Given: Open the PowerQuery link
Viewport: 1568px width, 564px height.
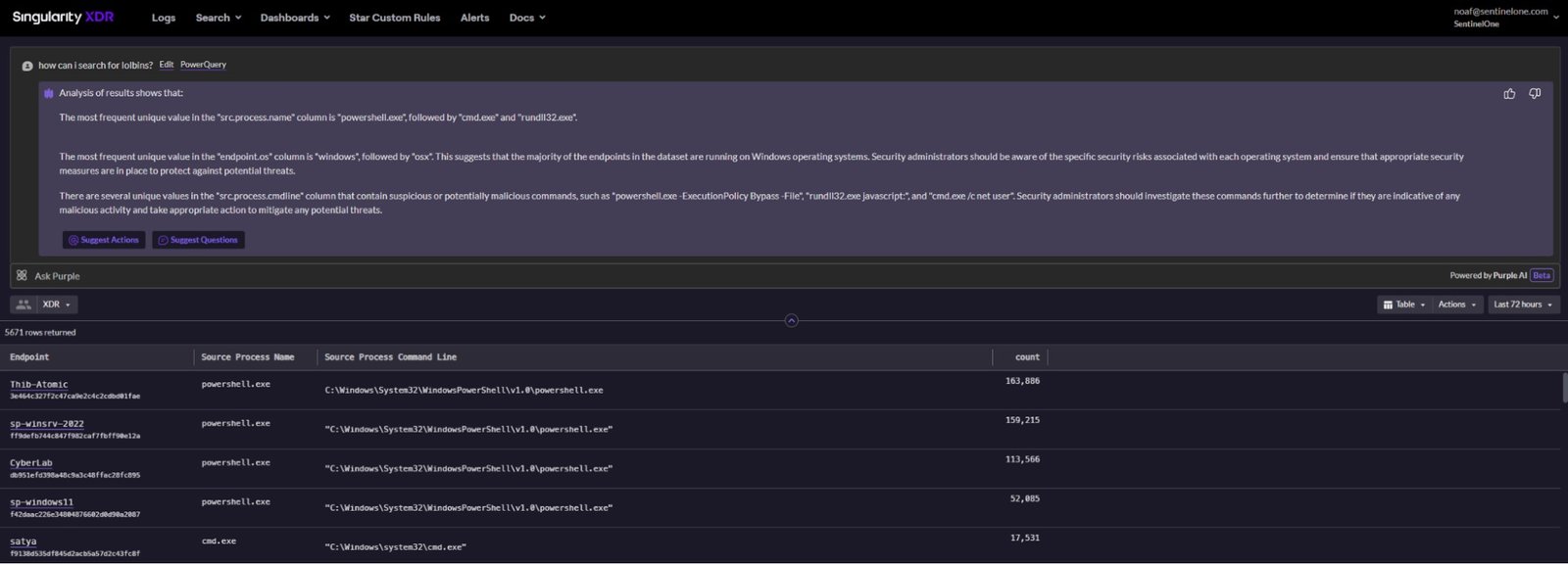Looking at the screenshot, I should pyautogui.click(x=203, y=65).
